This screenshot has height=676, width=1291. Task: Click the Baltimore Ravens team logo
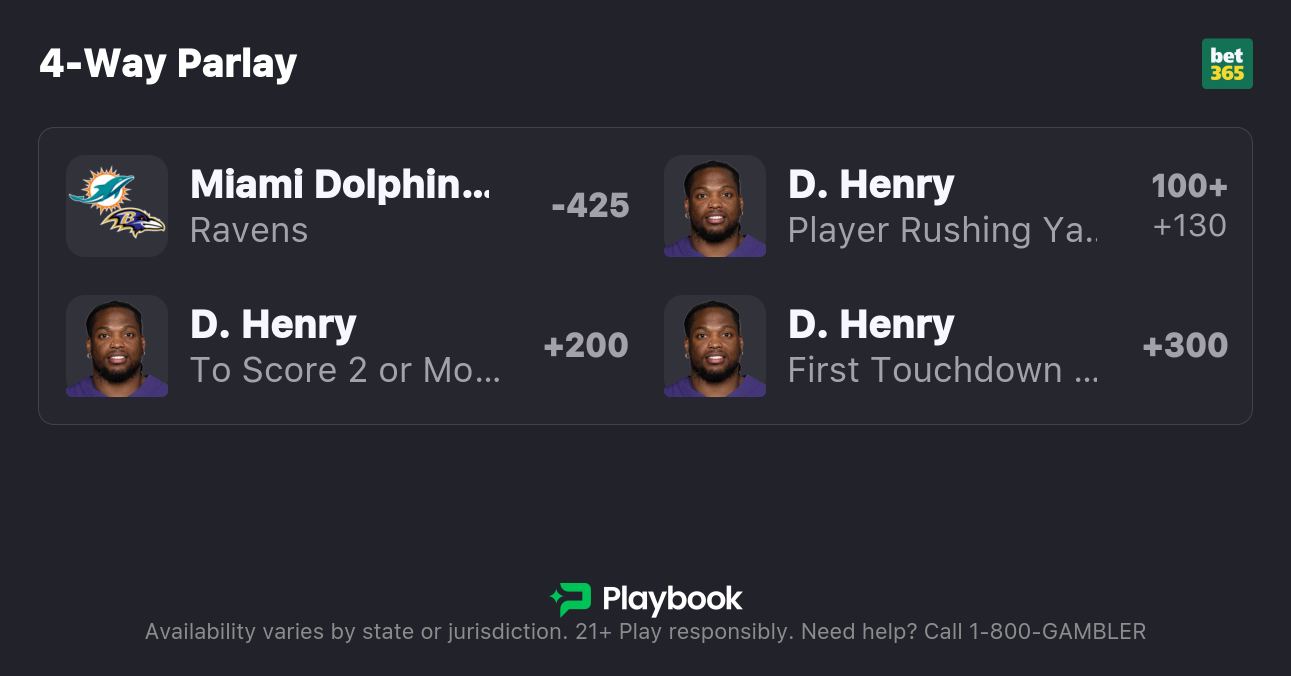pos(135,224)
